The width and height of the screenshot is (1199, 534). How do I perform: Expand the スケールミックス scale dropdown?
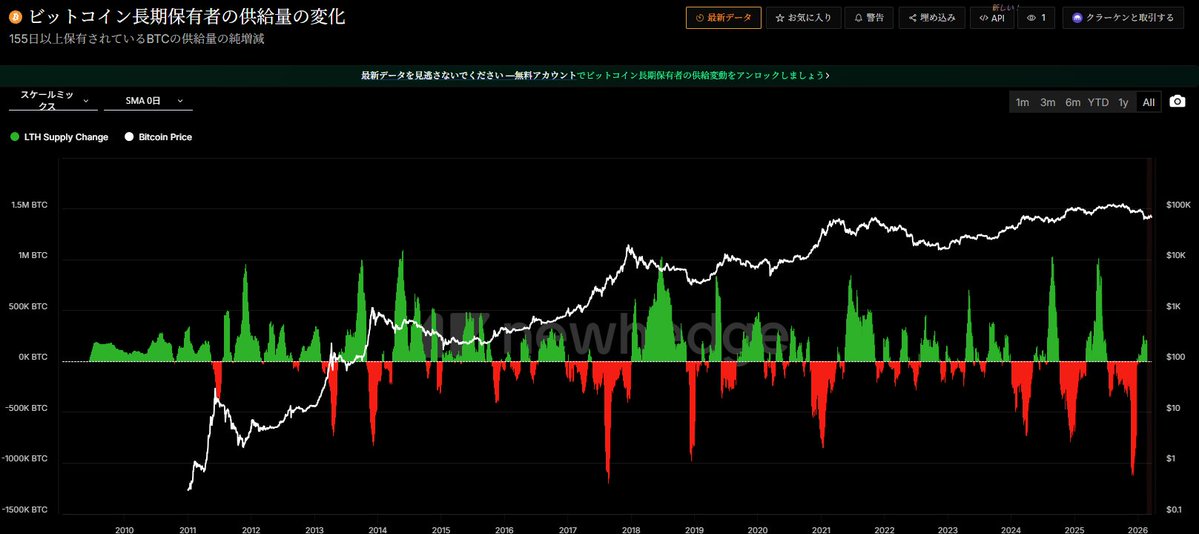coord(53,100)
